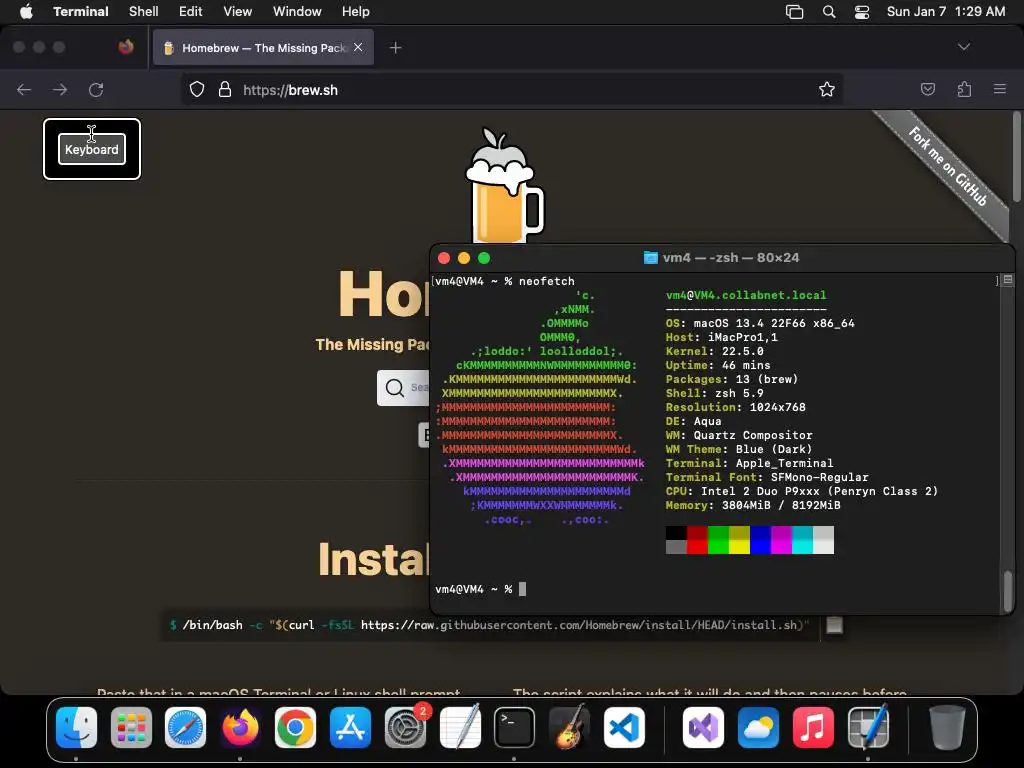Click the green color block in neofetch

pos(718,540)
